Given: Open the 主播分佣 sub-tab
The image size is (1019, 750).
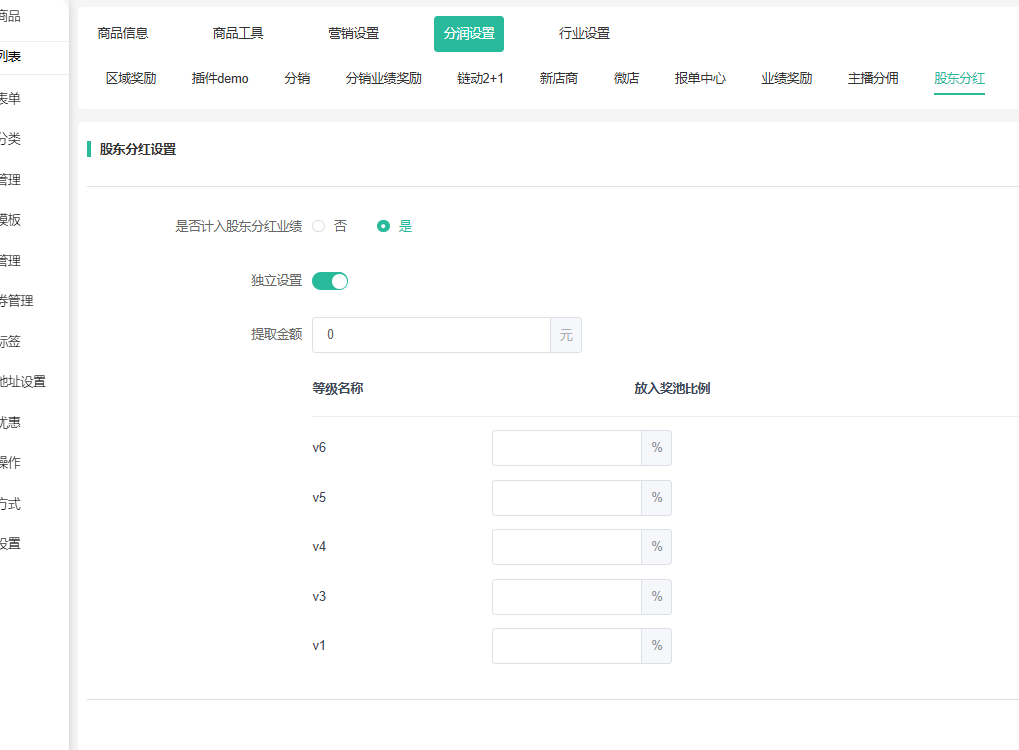Looking at the screenshot, I should 873,78.
